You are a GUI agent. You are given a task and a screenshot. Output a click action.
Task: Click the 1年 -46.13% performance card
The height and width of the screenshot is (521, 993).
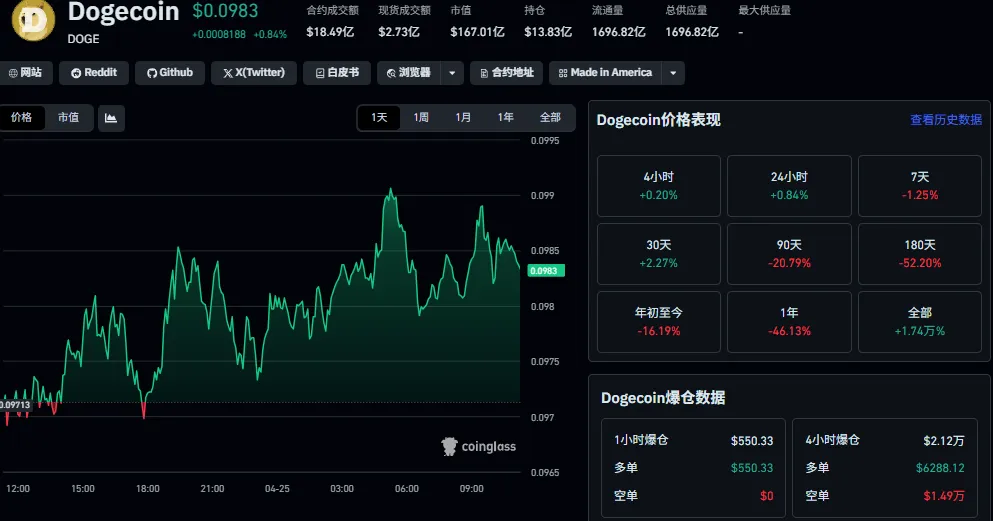pos(789,322)
